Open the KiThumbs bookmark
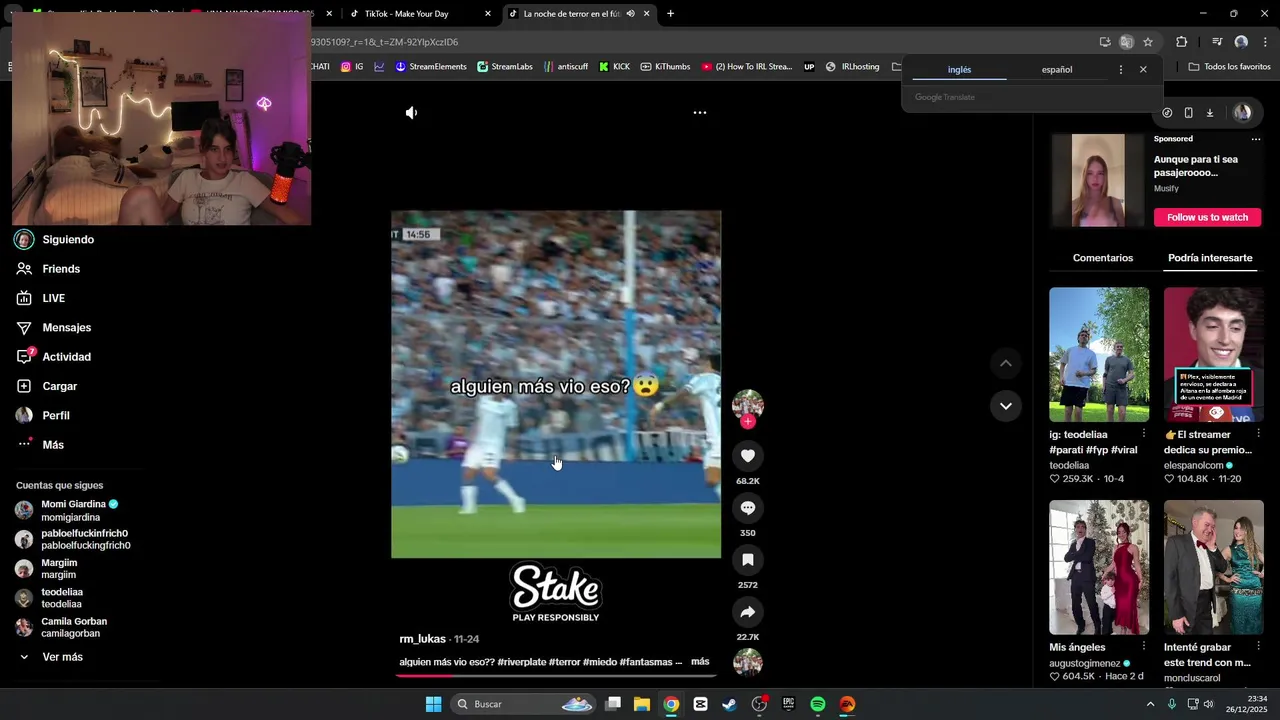Viewport: 1280px width, 720px height. (x=665, y=67)
